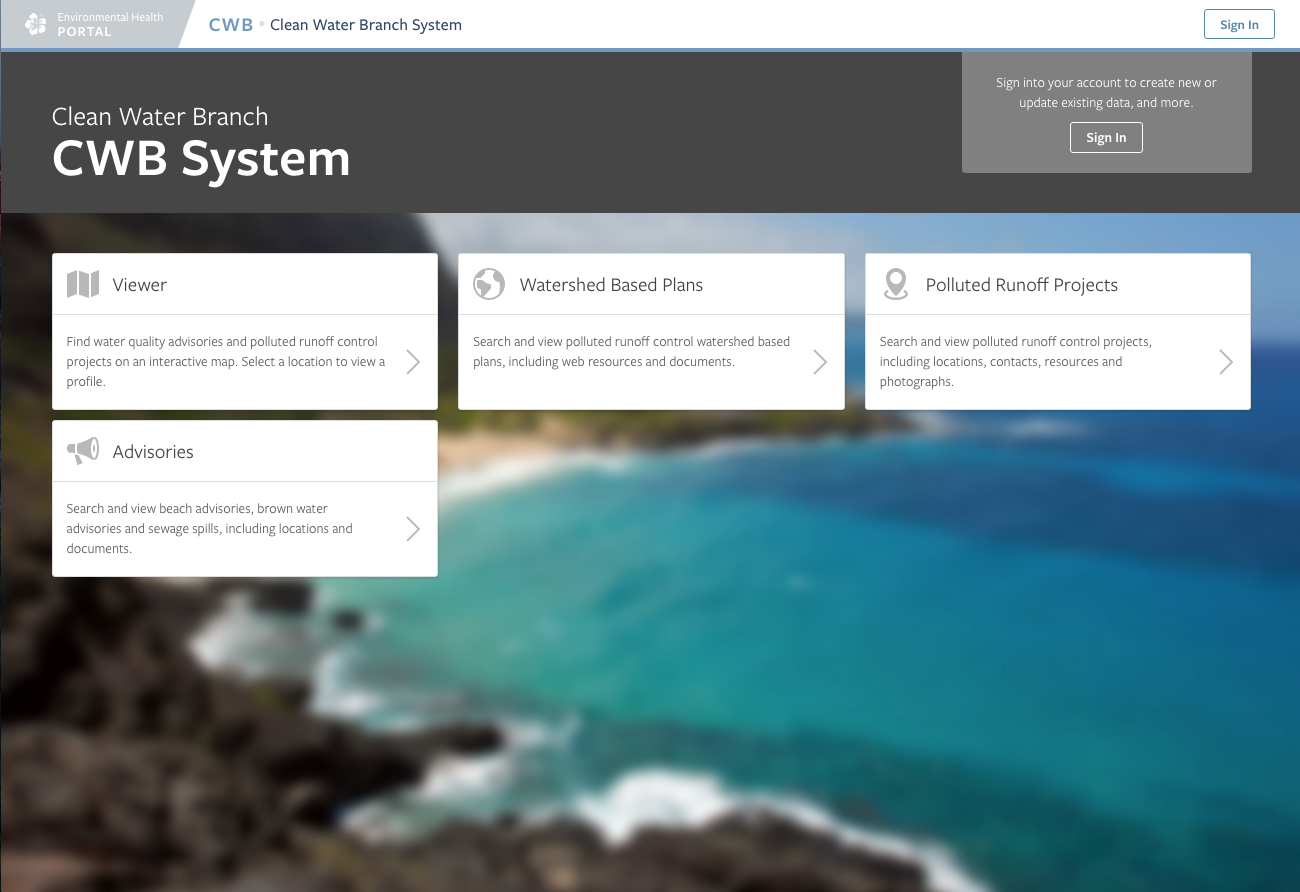Open the Polluted Runoff Projects heading
This screenshot has height=892, width=1300.
1021,285
